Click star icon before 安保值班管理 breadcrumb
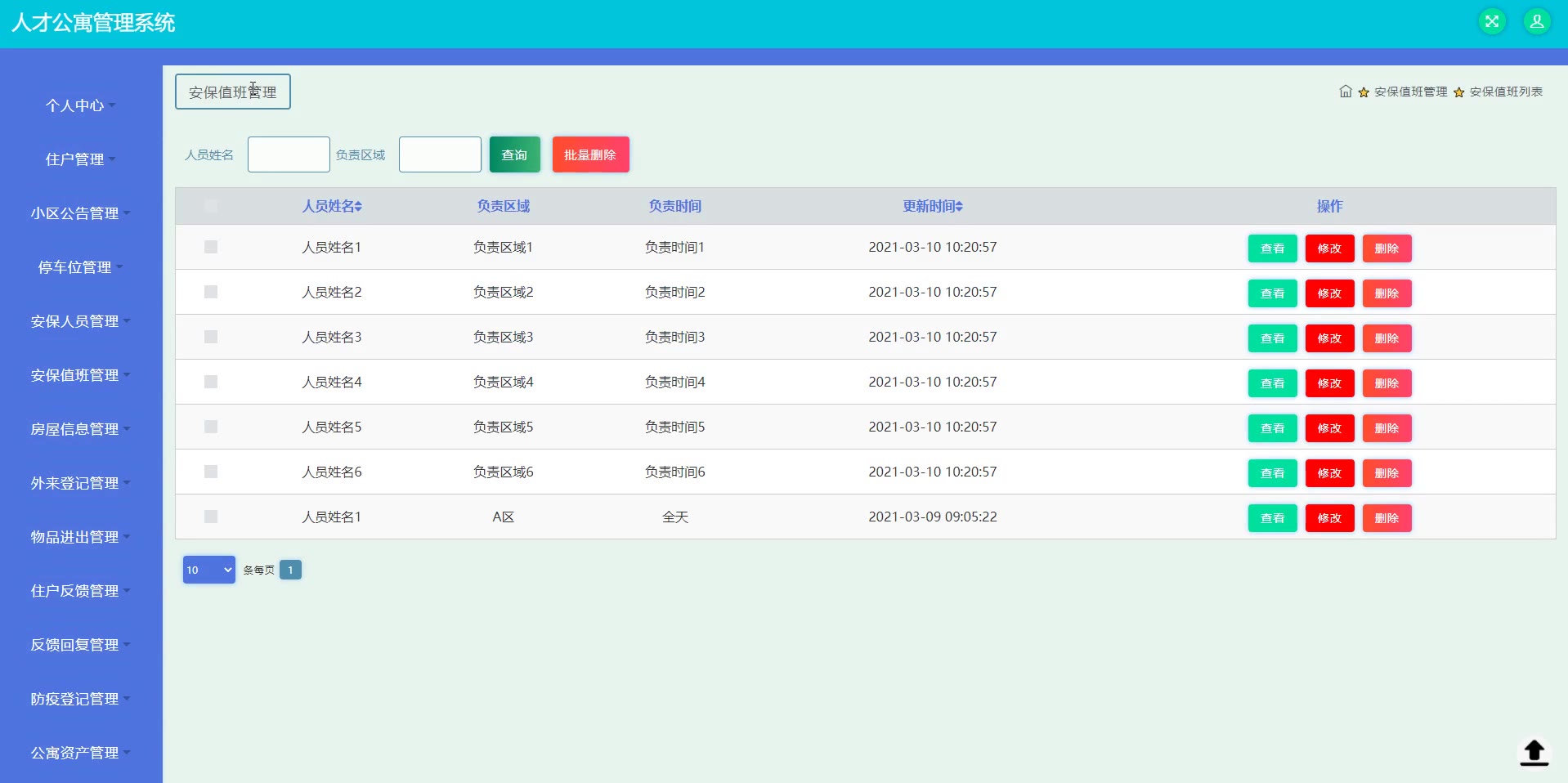This screenshot has width=1568, height=783. click(1364, 92)
